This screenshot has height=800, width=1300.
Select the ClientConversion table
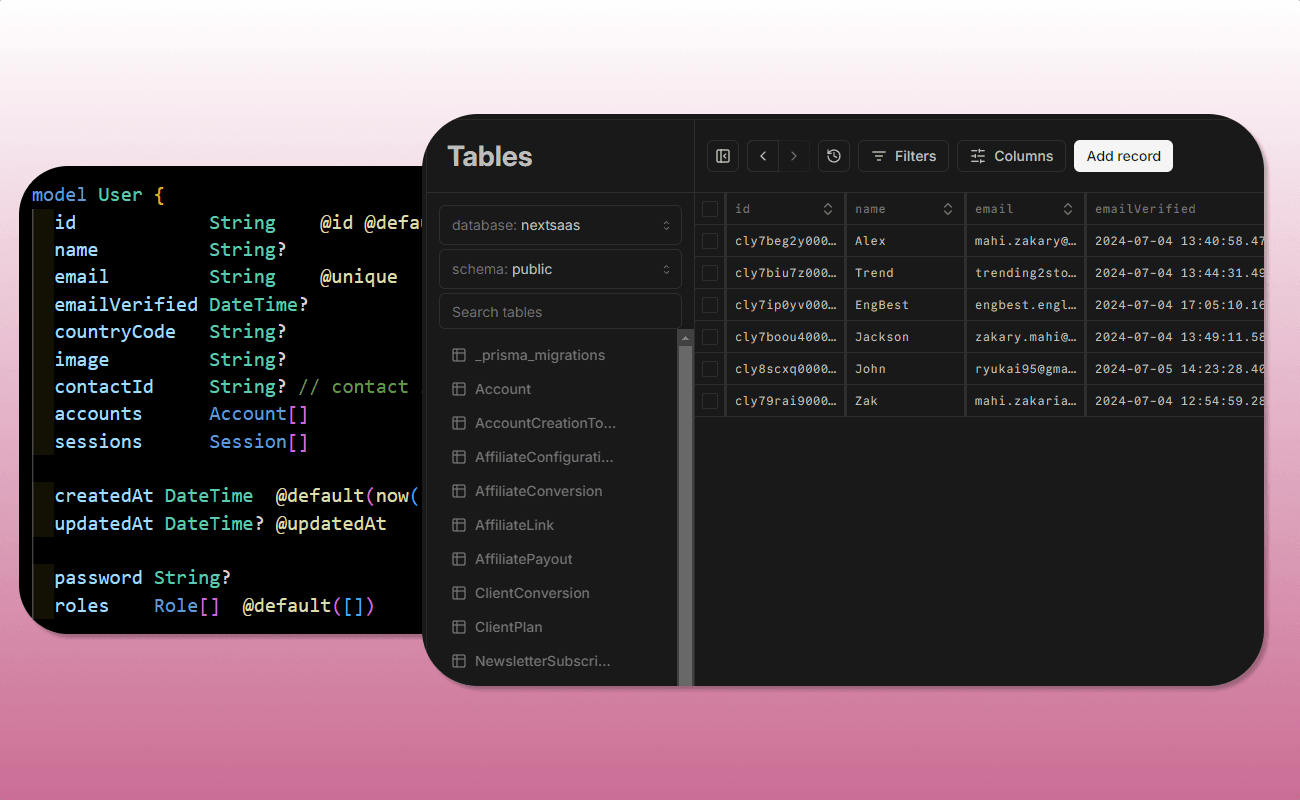point(532,593)
